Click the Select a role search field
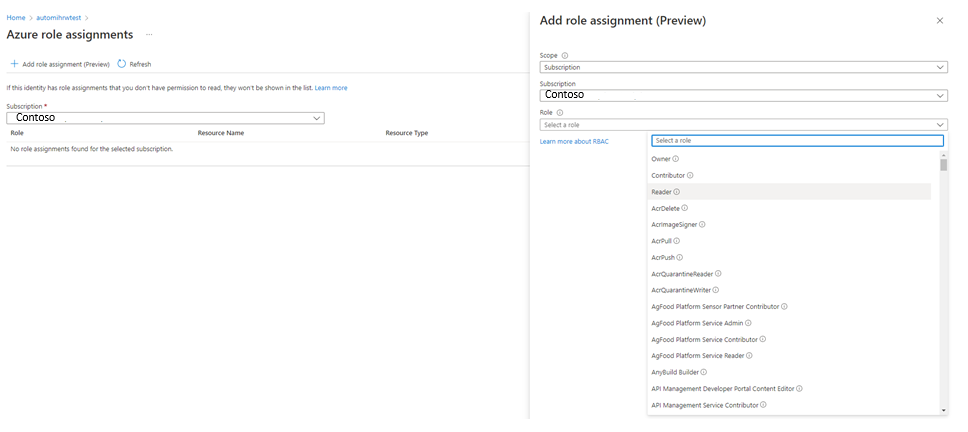The image size is (968, 432). [x=796, y=141]
